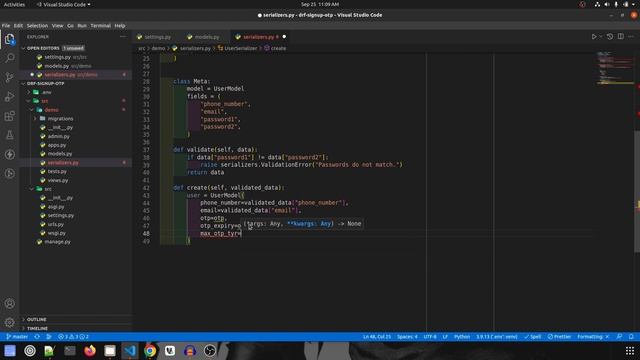Open the Manage gear menu

coord(9,322)
